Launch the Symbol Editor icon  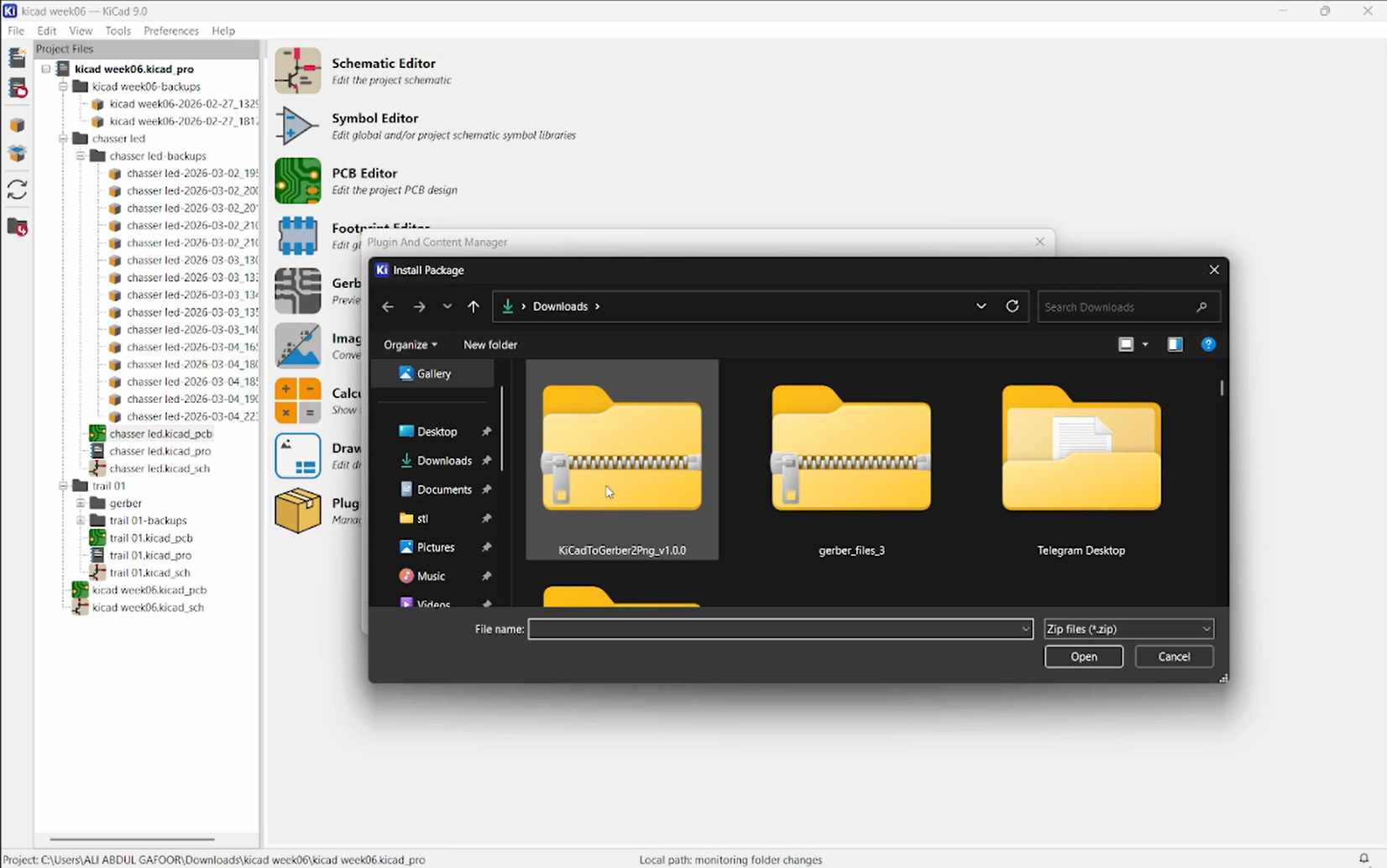click(297, 126)
